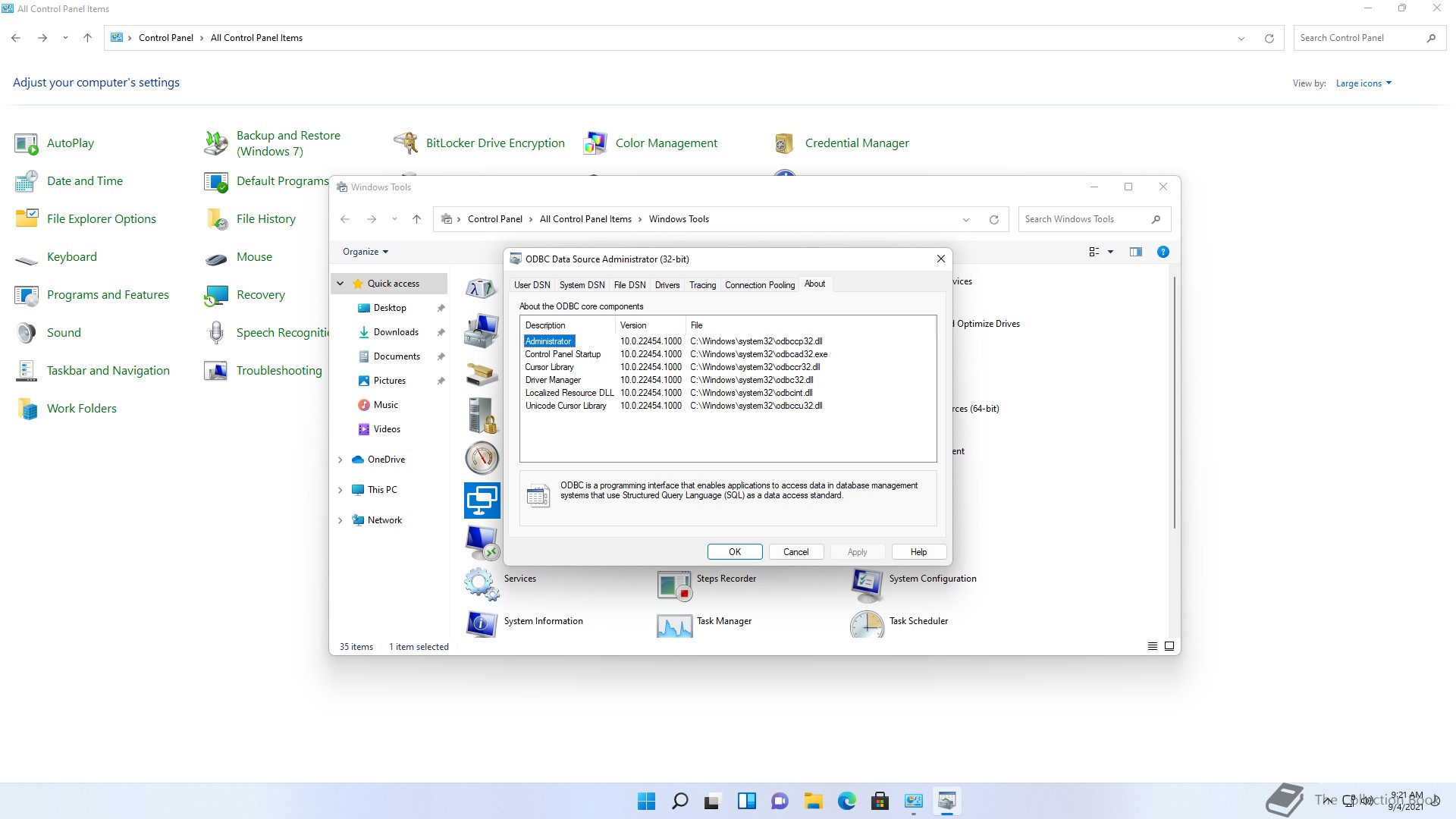Open the Sound settings icon

pyautogui.click(x=27, y=333)
